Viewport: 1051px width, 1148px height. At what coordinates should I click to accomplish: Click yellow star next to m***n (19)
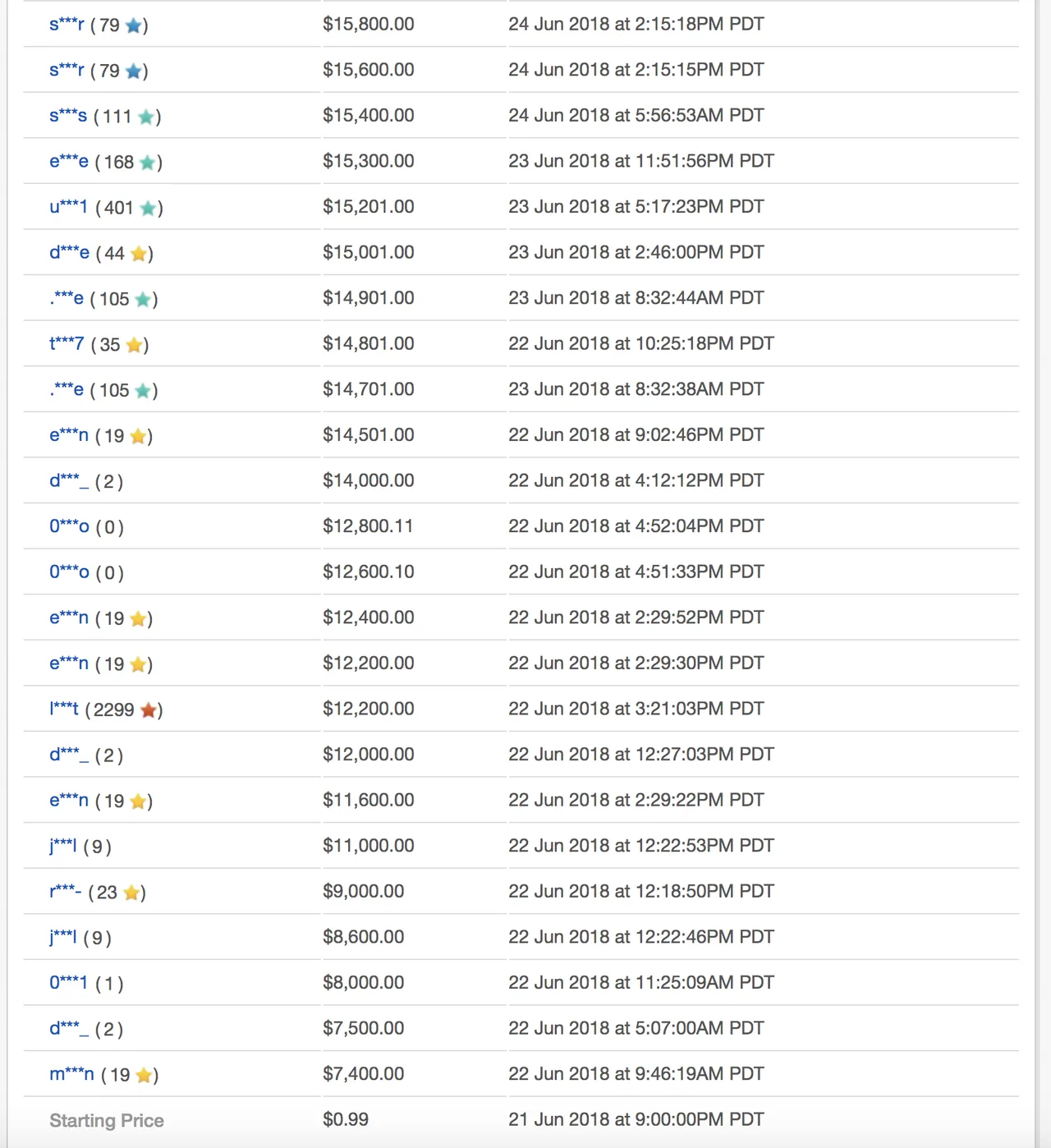(x=144, y=1075)
